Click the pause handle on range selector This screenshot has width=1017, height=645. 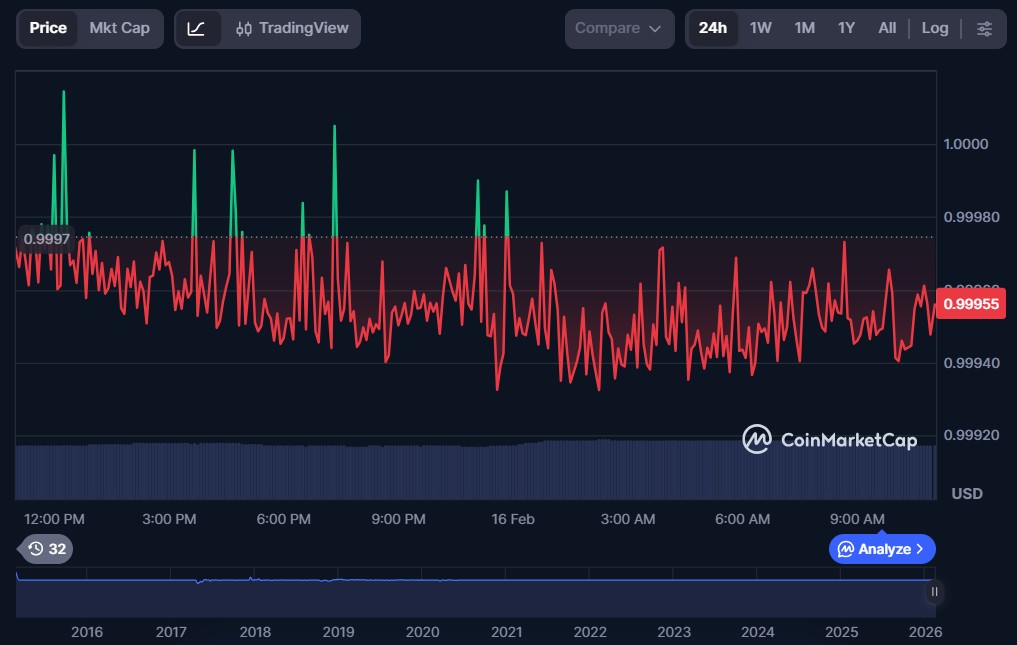[x=934, y=592]
